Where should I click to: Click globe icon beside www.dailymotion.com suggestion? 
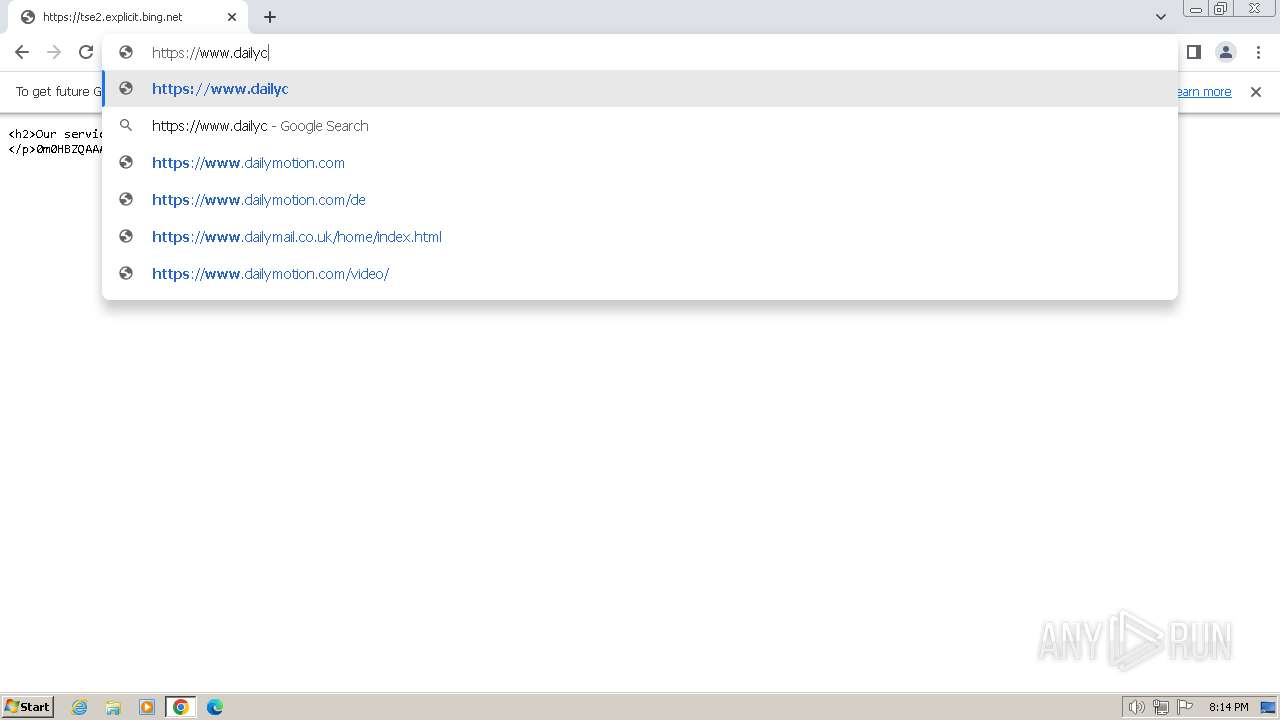[x=126, y=163]
